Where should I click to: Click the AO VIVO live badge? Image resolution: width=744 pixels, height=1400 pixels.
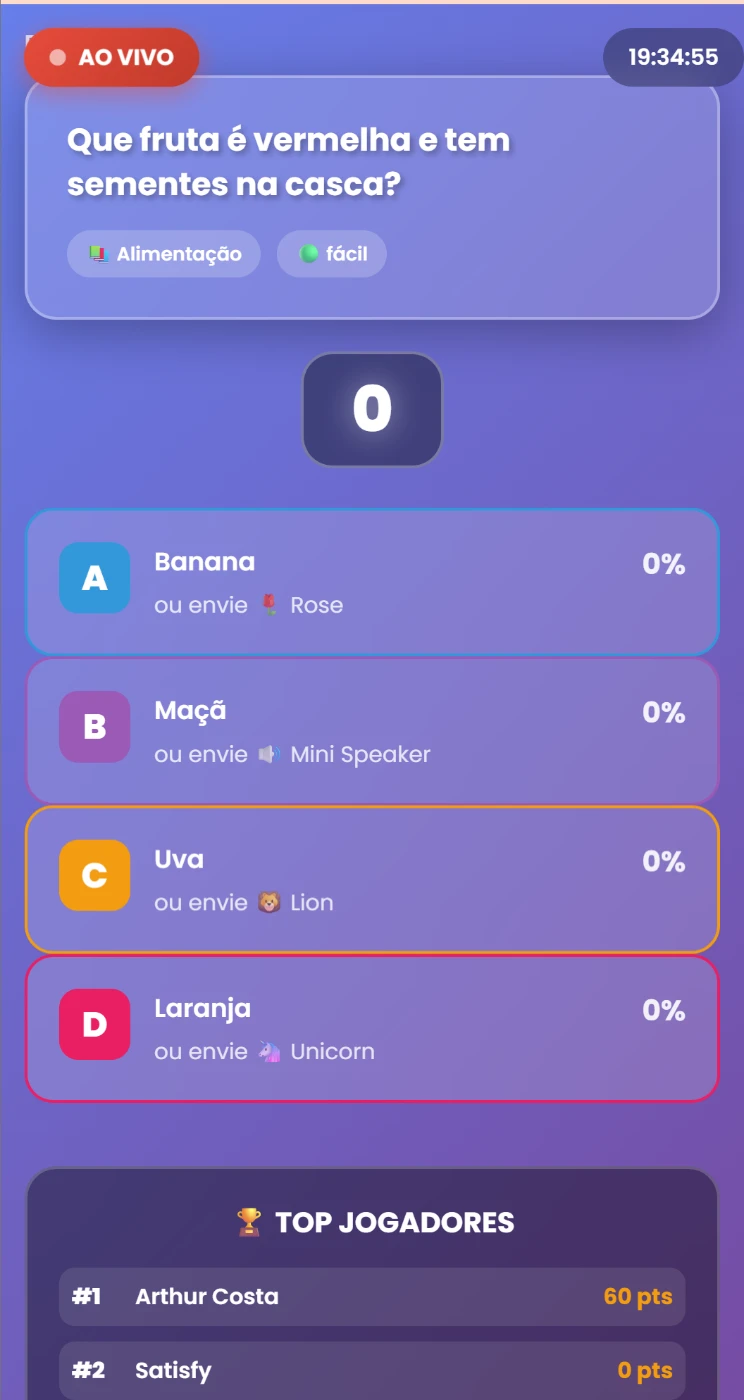[112, 57]
